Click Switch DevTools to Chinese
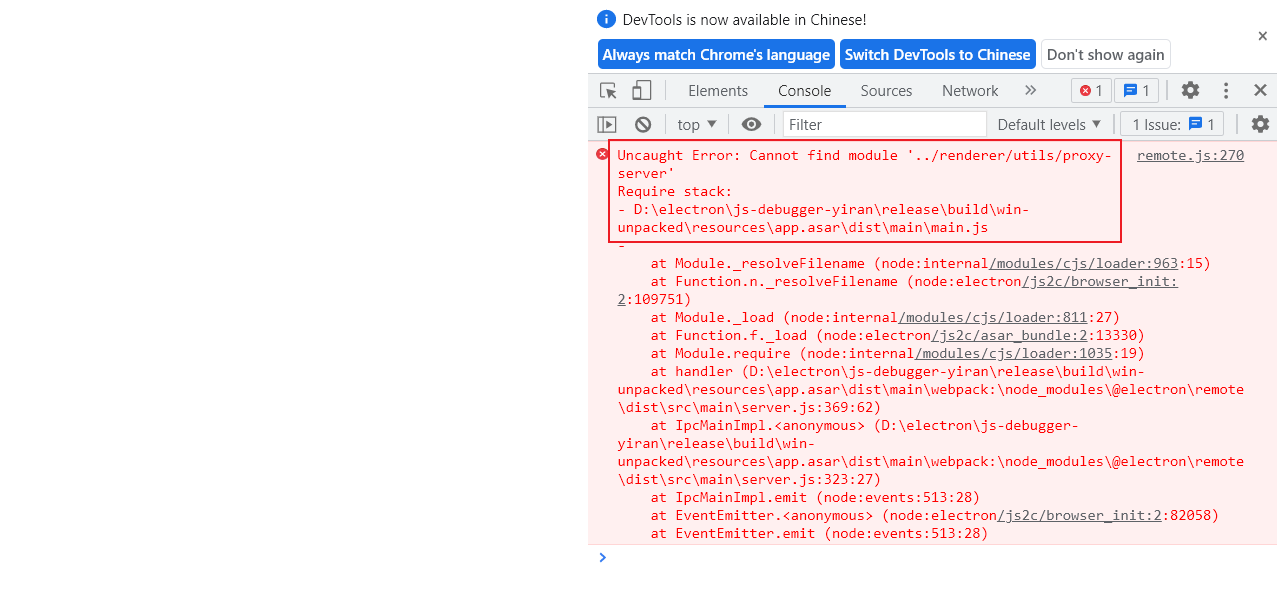The width and height of the screenshot is (1277, 594). tap(937, 54)
